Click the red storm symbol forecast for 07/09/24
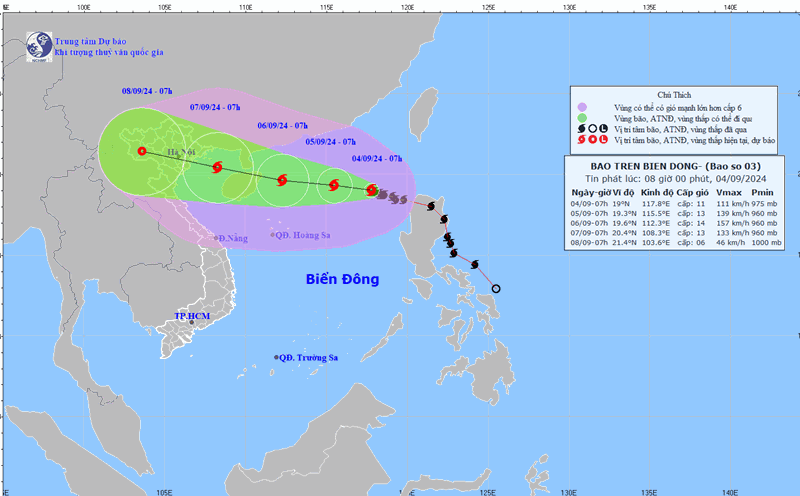 pyautogui.click(x=216, y=168)
